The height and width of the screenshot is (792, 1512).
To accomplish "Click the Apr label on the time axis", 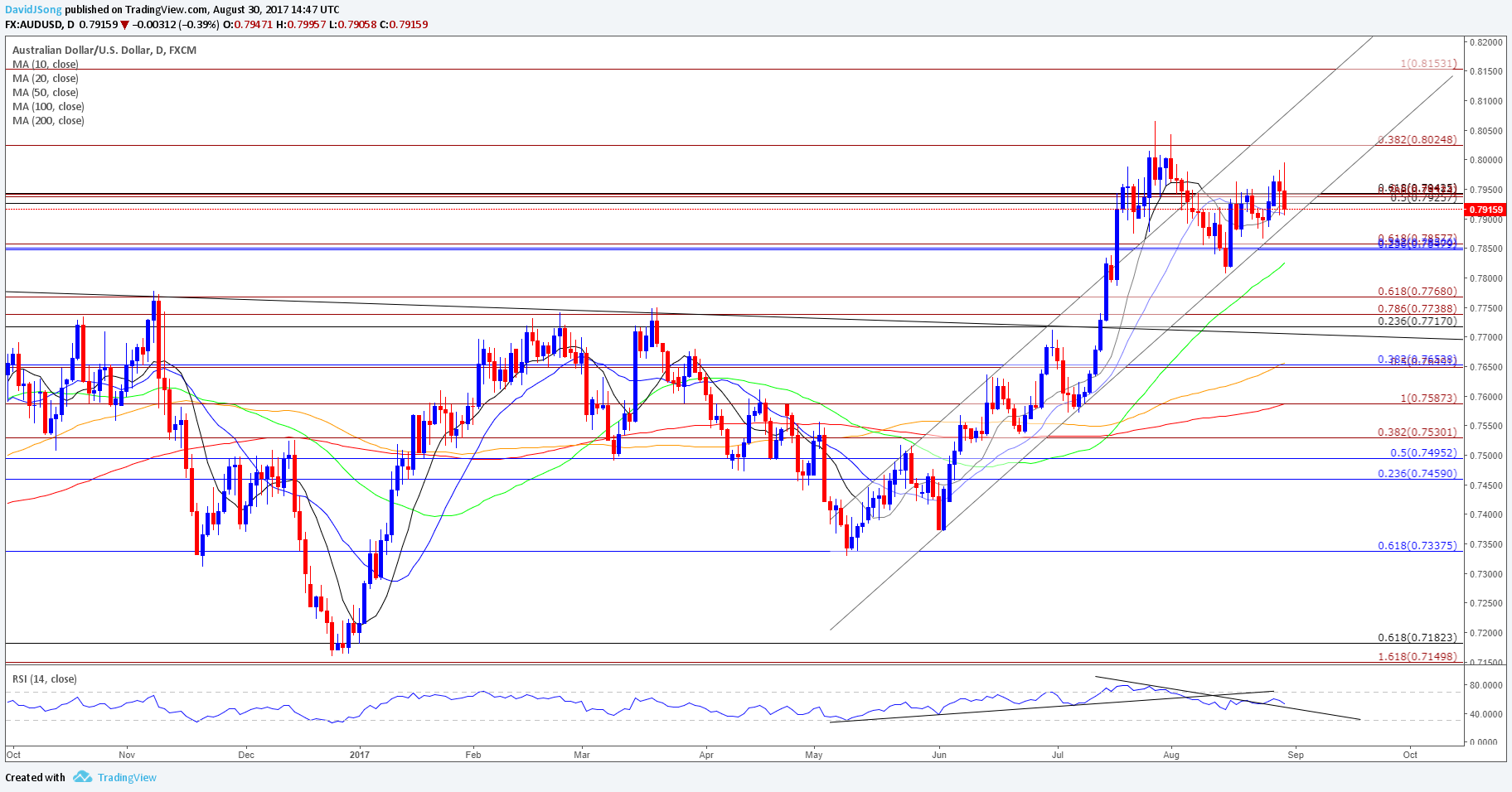I will tap(706, 755).
